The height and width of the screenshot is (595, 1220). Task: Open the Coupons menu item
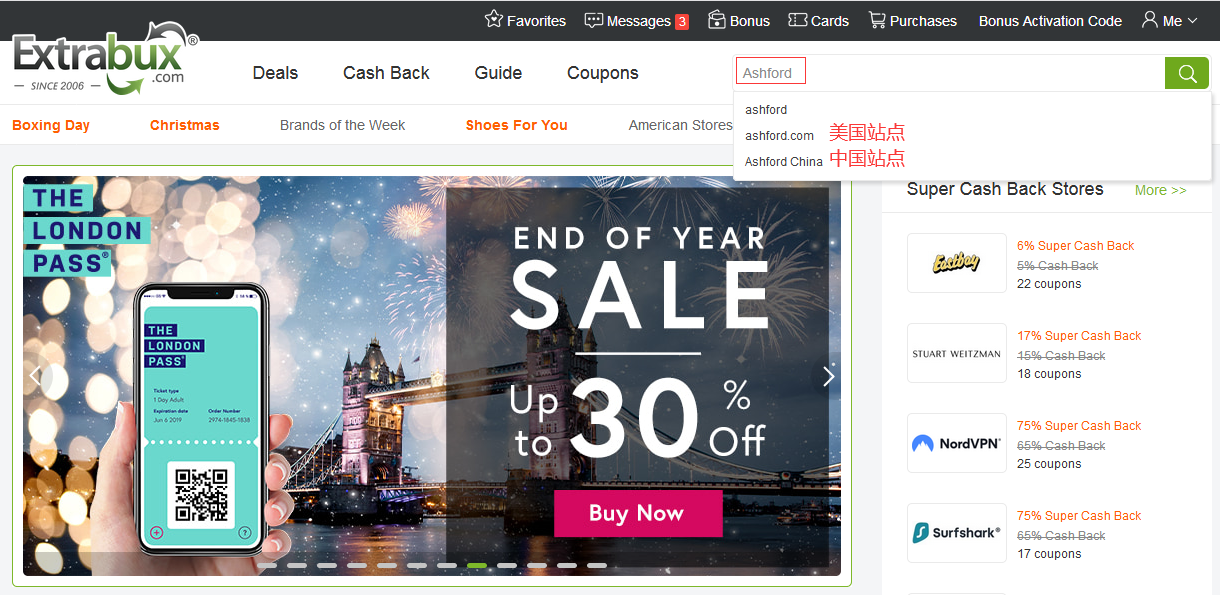602,73
